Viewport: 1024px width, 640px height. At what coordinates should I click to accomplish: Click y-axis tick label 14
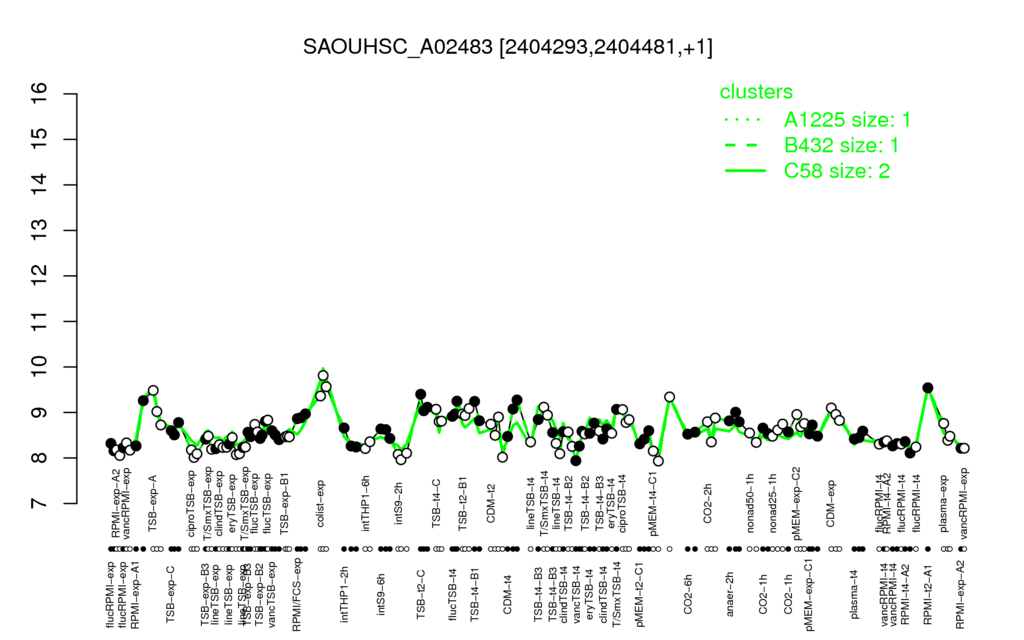[40, 185]
